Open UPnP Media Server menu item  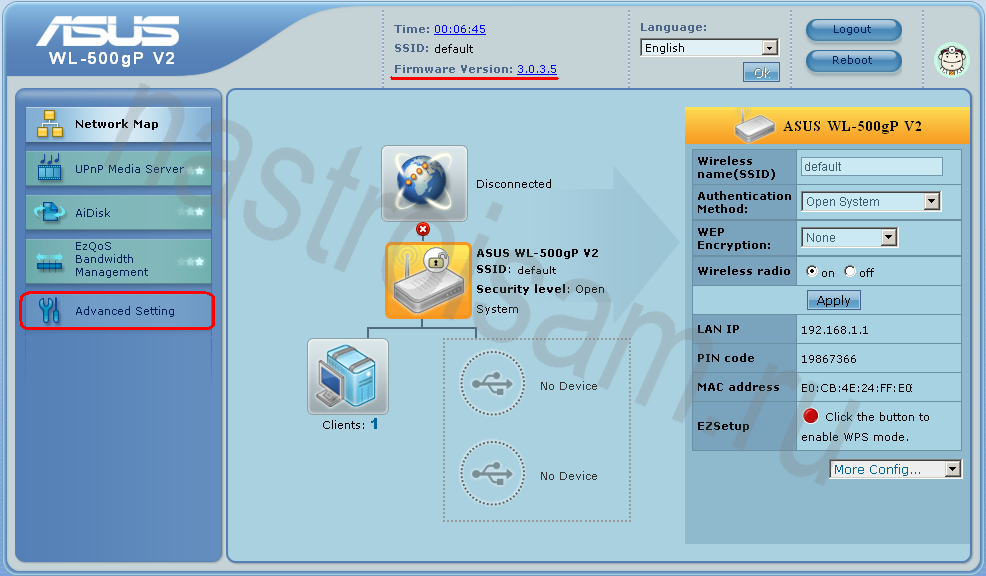point(118,169)
